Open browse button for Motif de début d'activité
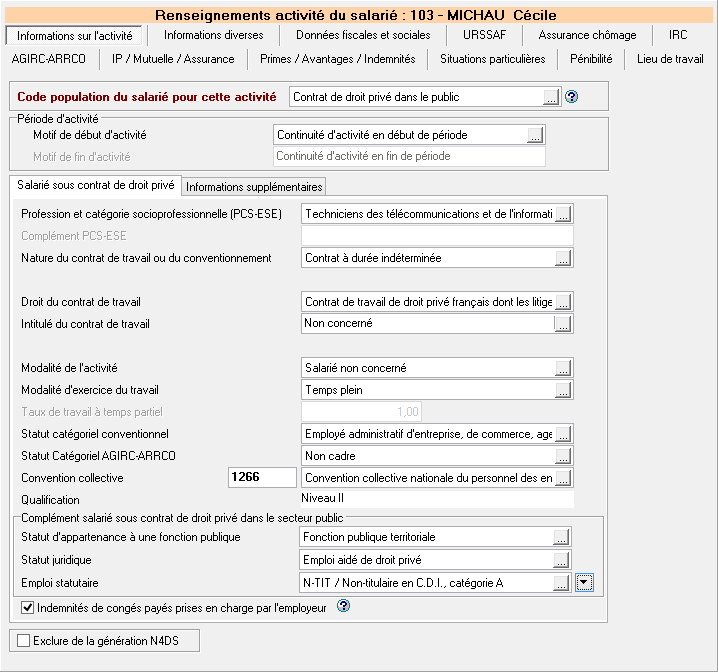Viewport: 718px width, 672px height. coord(535,135)
